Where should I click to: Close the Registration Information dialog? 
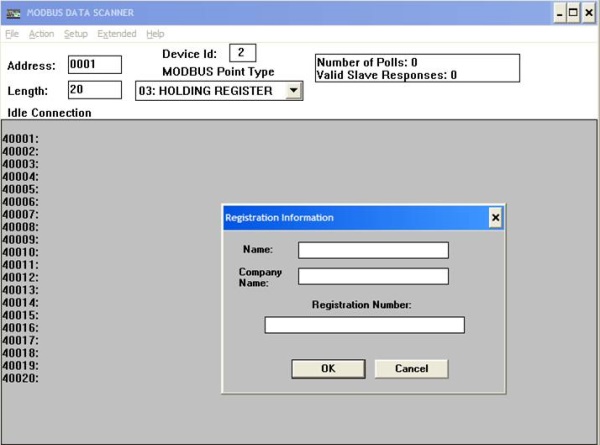pos(496,218)
